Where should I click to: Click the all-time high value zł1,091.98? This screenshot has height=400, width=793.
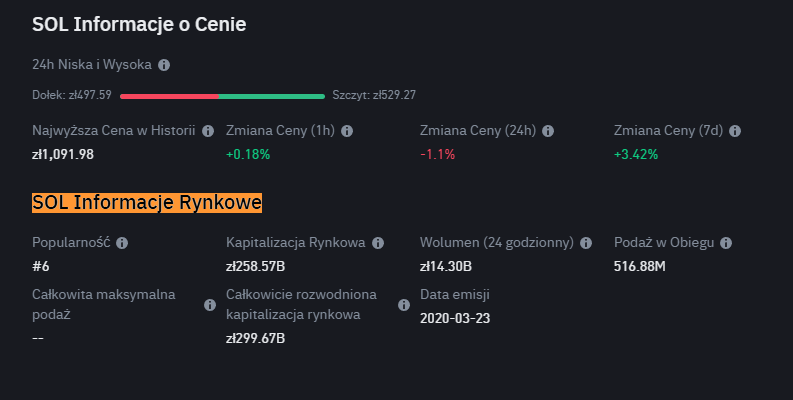tap(63, 154)
